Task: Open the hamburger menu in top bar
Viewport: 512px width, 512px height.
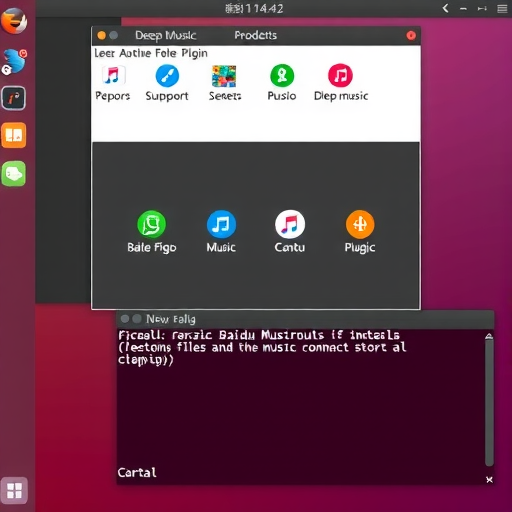Action: [x=502, y=8]
